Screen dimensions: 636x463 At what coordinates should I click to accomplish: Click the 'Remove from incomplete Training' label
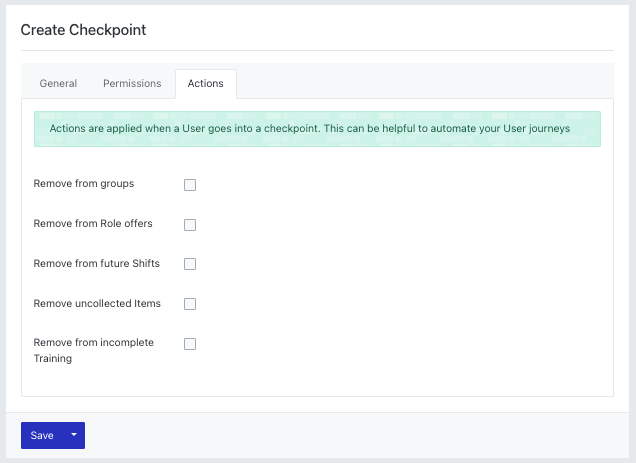(x=94, y=351)
